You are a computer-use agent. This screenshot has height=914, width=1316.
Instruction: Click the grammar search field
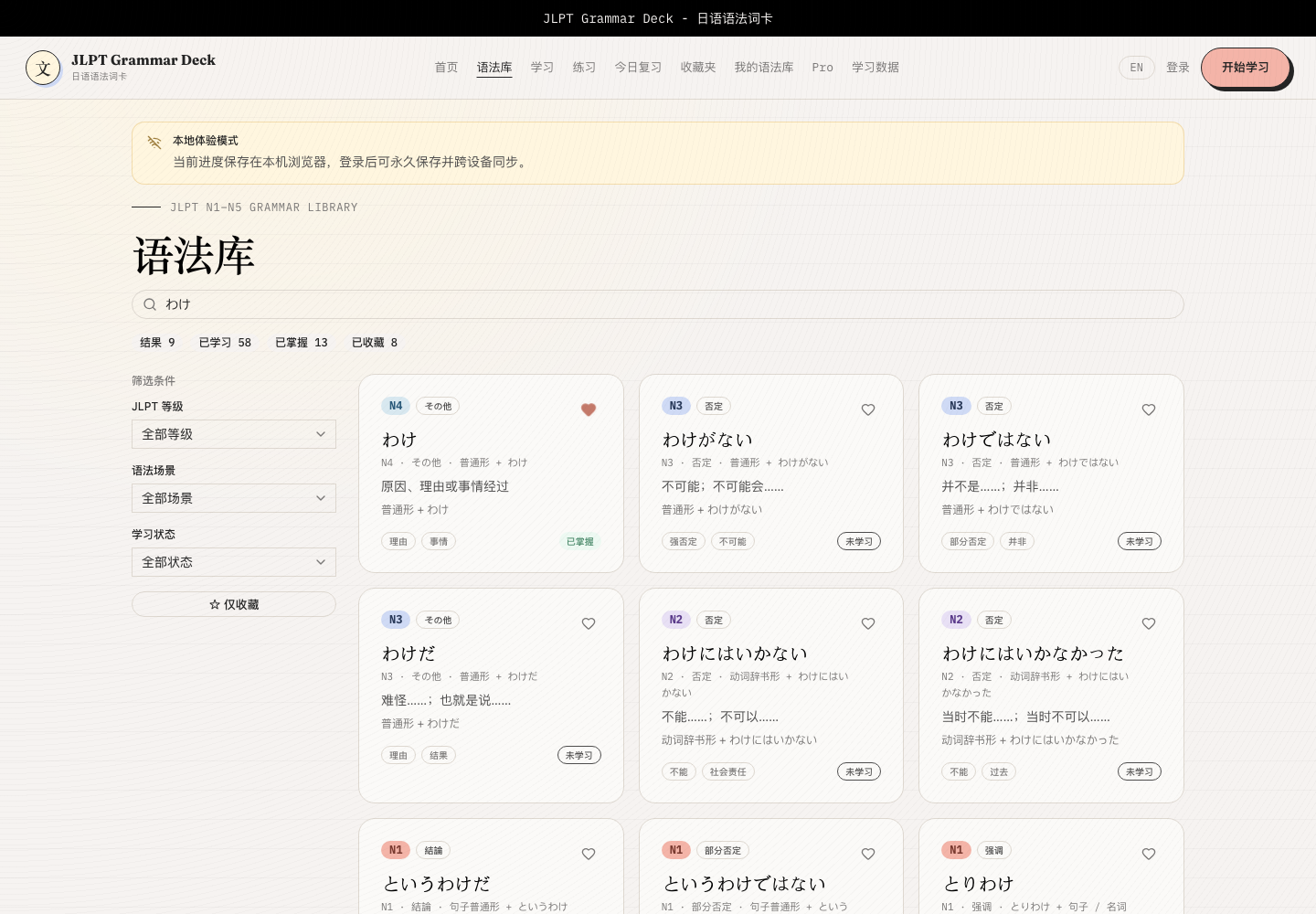pos(658,304)
